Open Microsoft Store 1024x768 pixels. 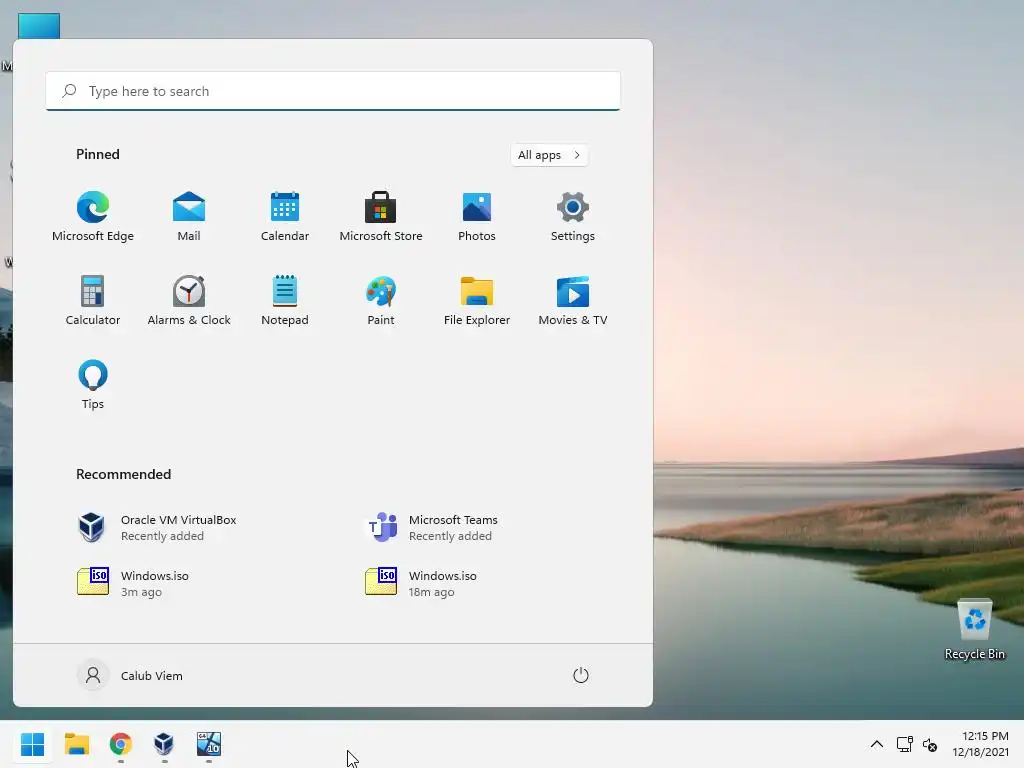click(381, 217)
